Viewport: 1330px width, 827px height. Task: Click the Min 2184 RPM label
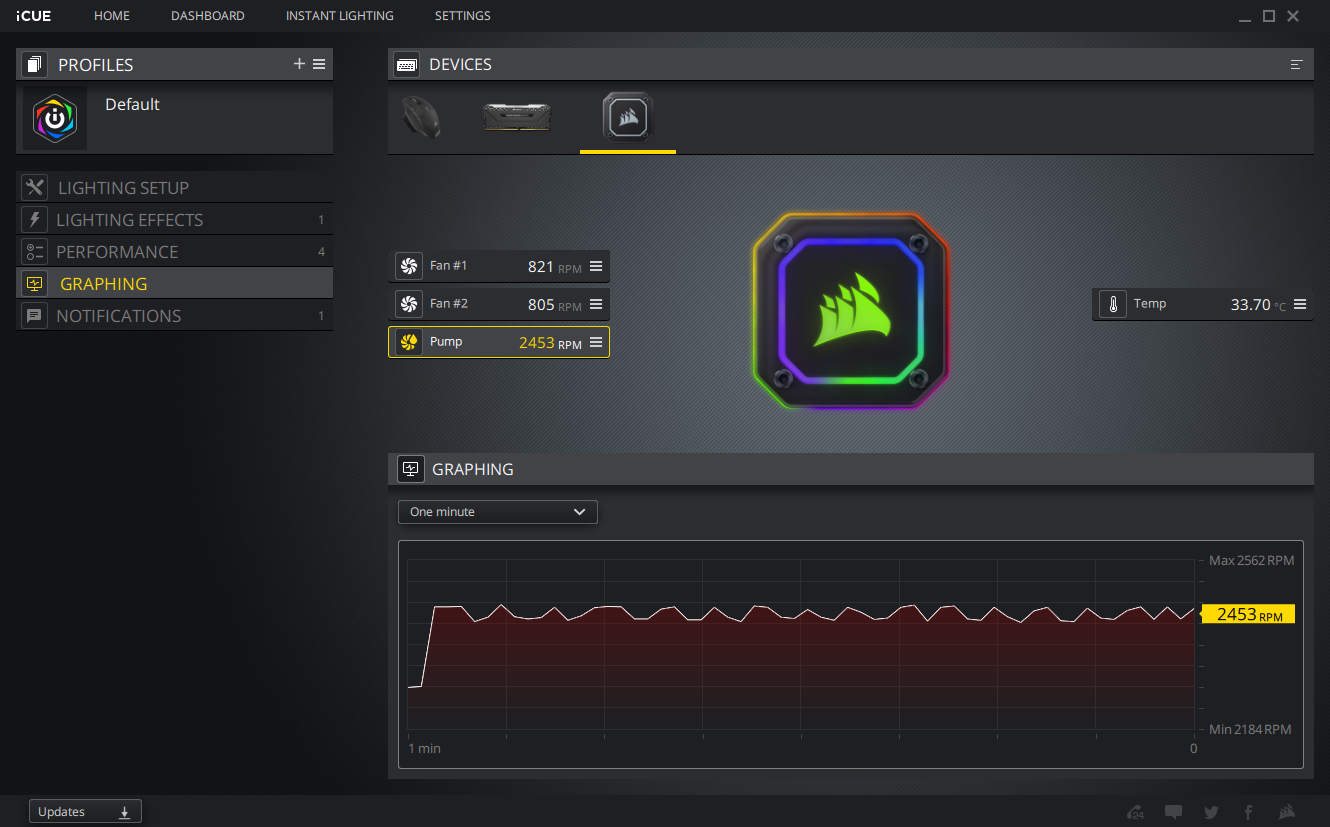point(1252,729)
